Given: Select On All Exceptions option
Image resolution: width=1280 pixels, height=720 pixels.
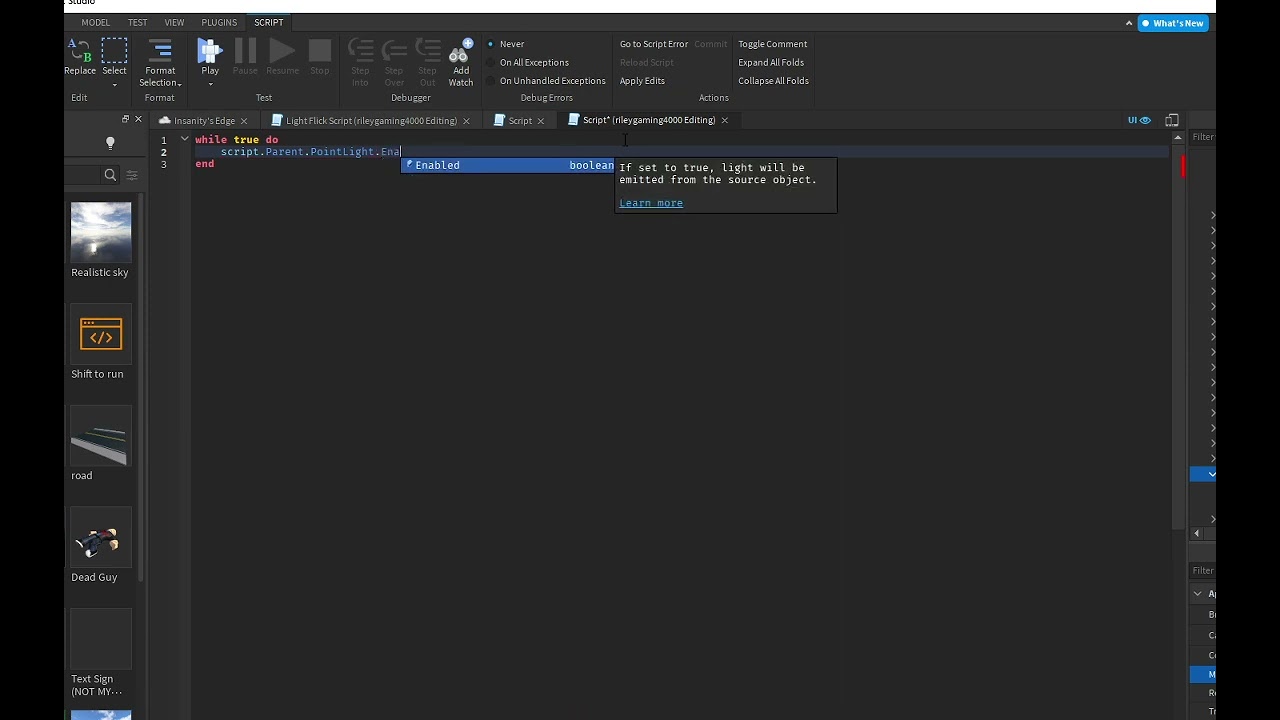Looking at the screenshot, I should 528,62.
